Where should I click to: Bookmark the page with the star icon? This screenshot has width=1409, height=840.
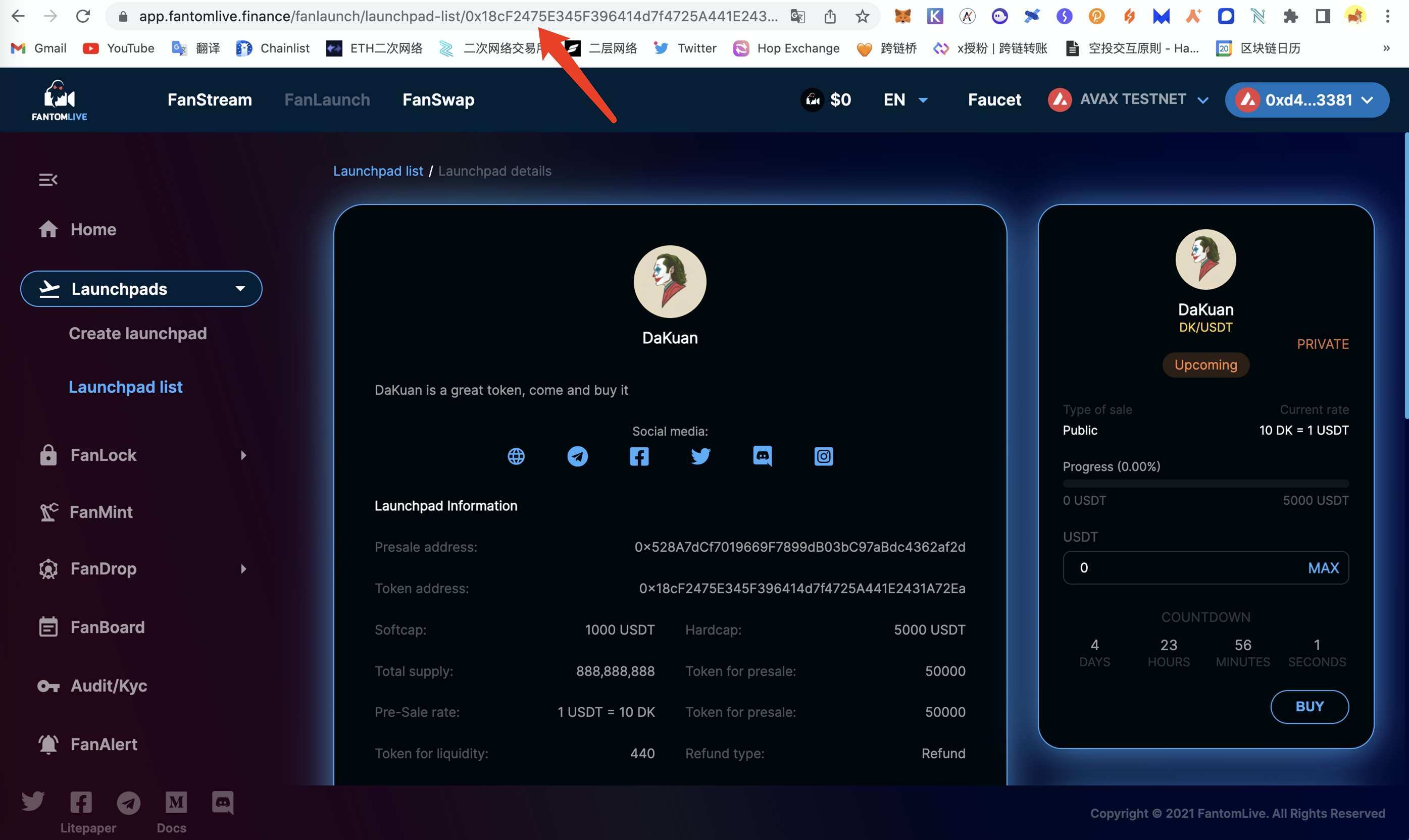862,17
